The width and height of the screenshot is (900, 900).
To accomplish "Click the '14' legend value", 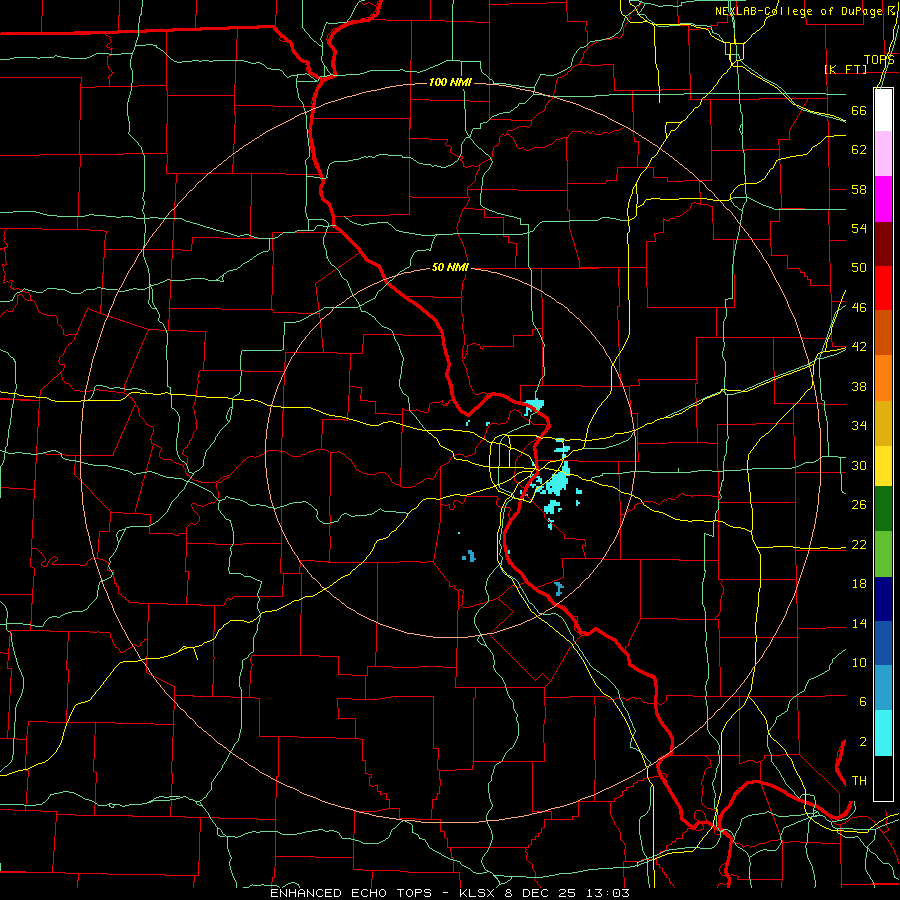I will point(859,623).
